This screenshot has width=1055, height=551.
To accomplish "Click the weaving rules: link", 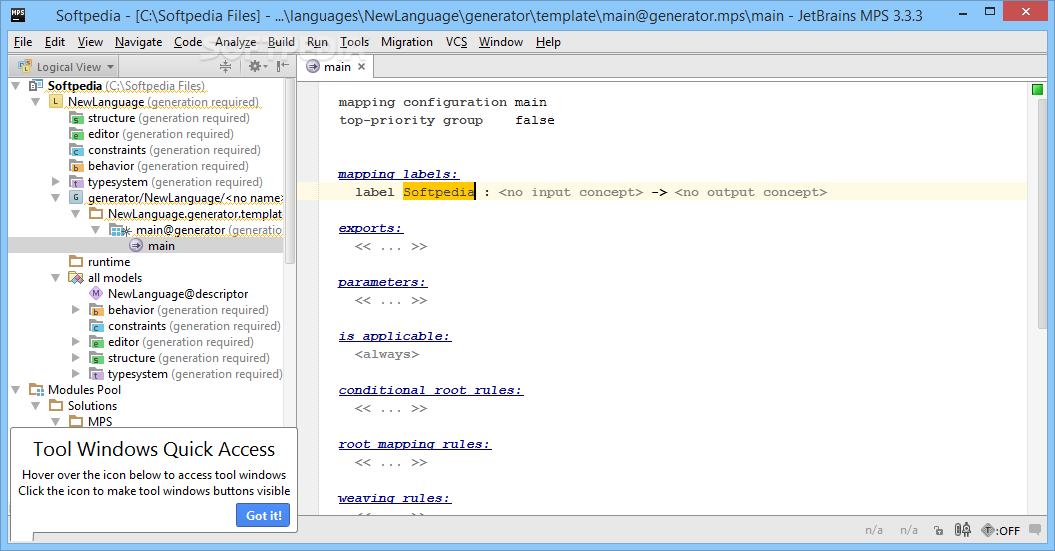I will pos(394,499).
